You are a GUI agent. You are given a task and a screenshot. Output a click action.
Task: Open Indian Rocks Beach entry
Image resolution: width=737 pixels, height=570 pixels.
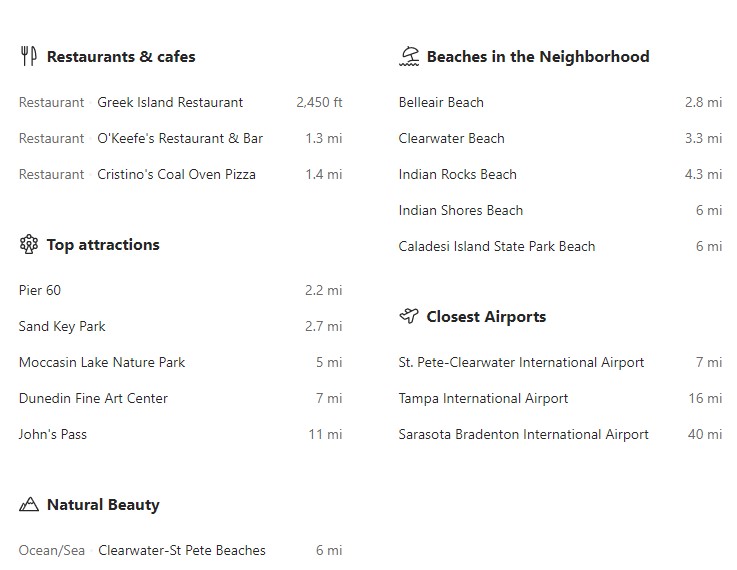[457, 174]
